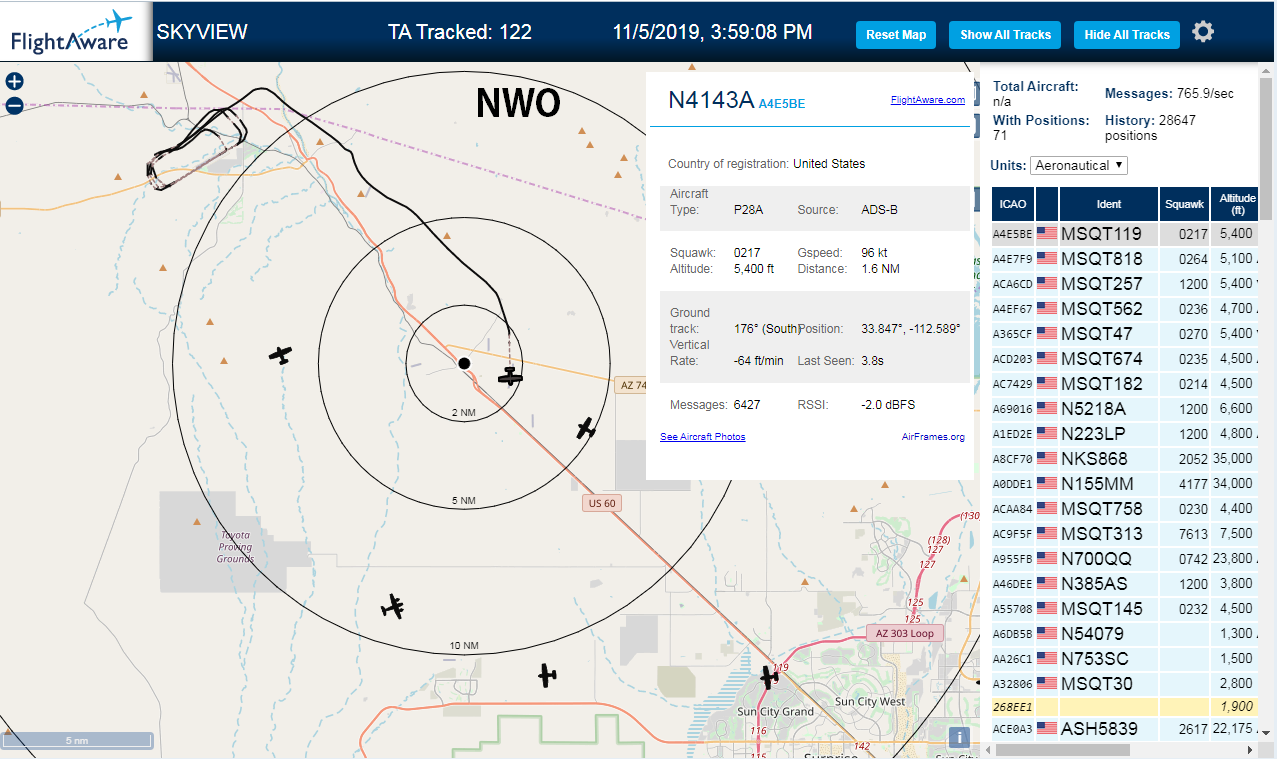The width and height of the screenshot is (1277, 759).
Task: Click the US flag in the N155MM row
Action: point(1047,484)
